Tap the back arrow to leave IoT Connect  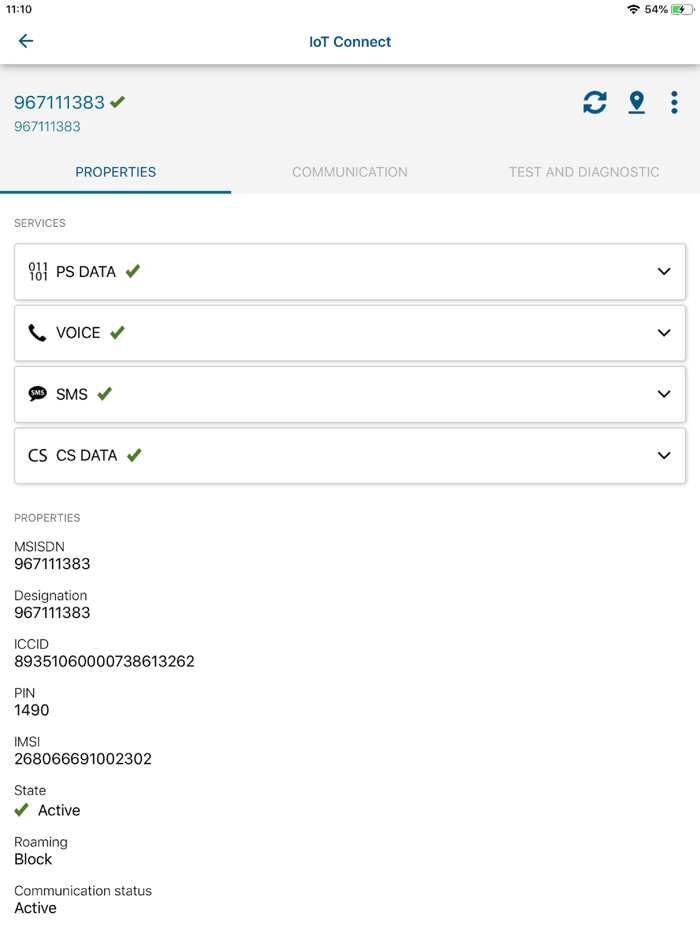tap(25, 41)
